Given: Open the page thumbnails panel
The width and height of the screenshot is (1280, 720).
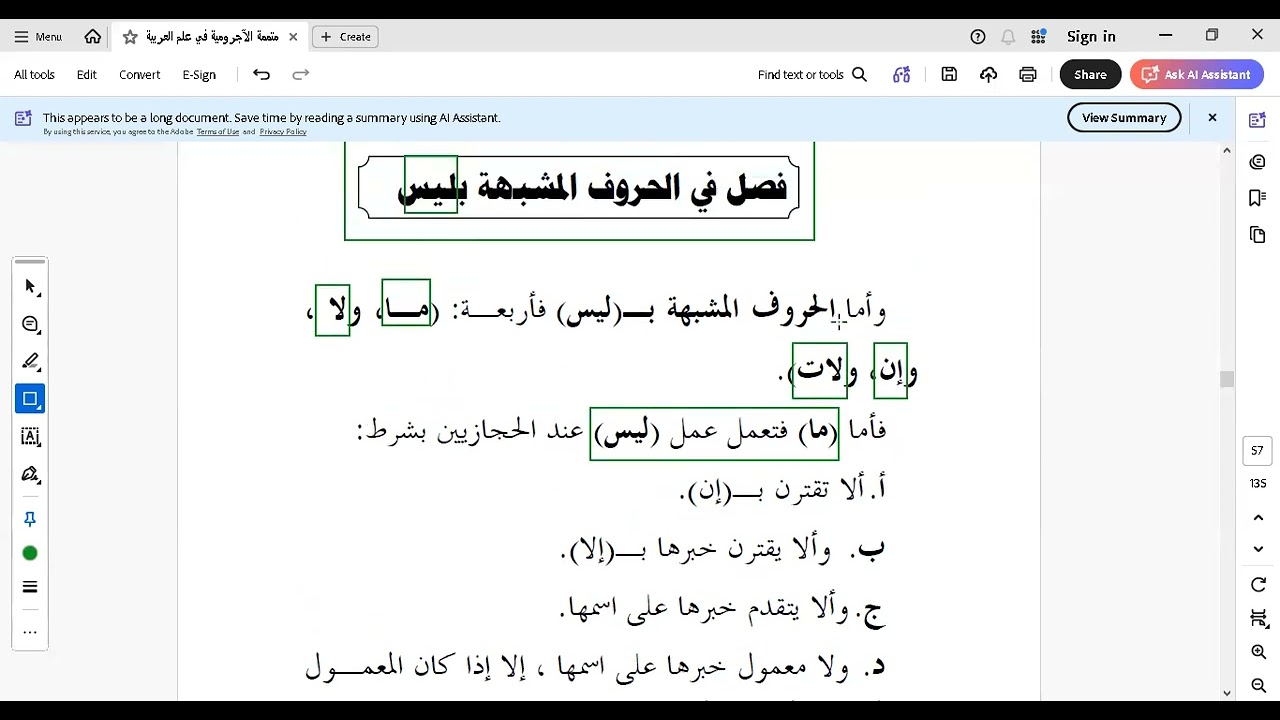Looking at the screenshot, I should [x=1258, y=235].
